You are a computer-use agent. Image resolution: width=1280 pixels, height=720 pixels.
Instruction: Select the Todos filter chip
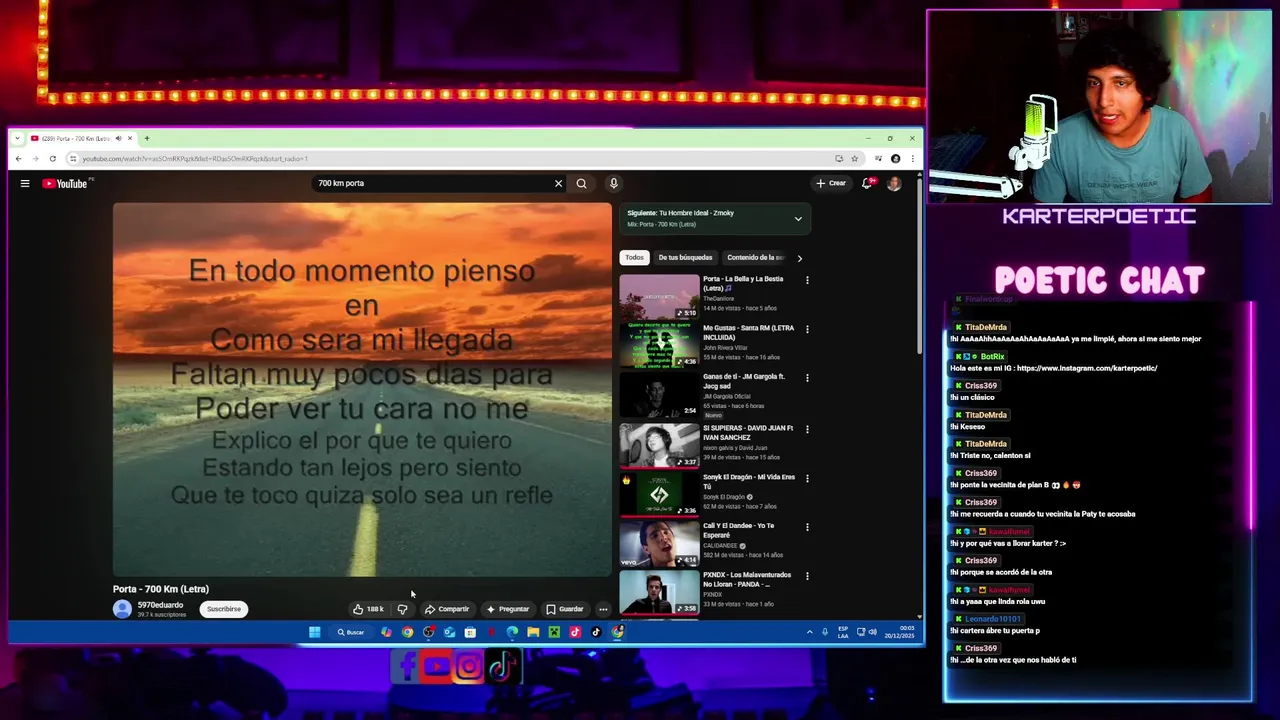(x=635, y=258)
